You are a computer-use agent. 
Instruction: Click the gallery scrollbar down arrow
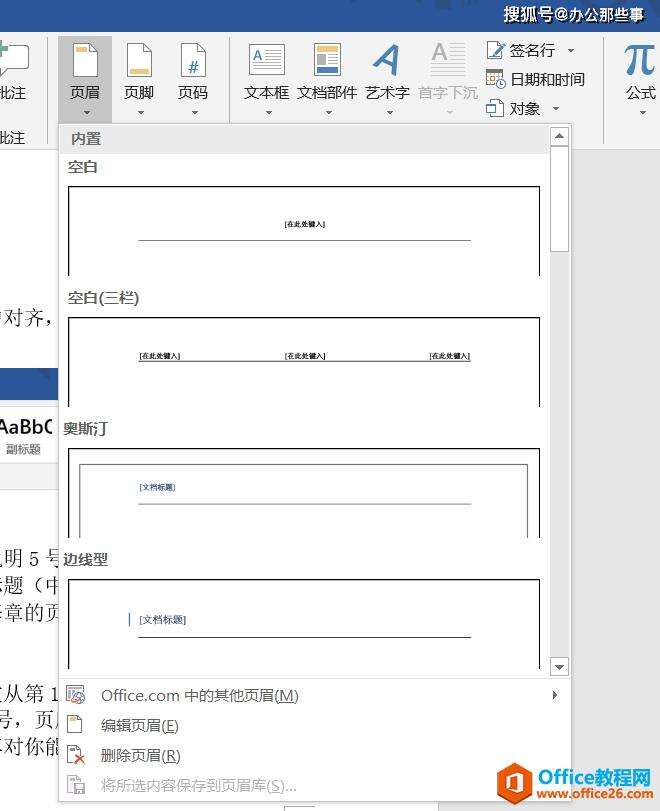(x=559, y=667)
